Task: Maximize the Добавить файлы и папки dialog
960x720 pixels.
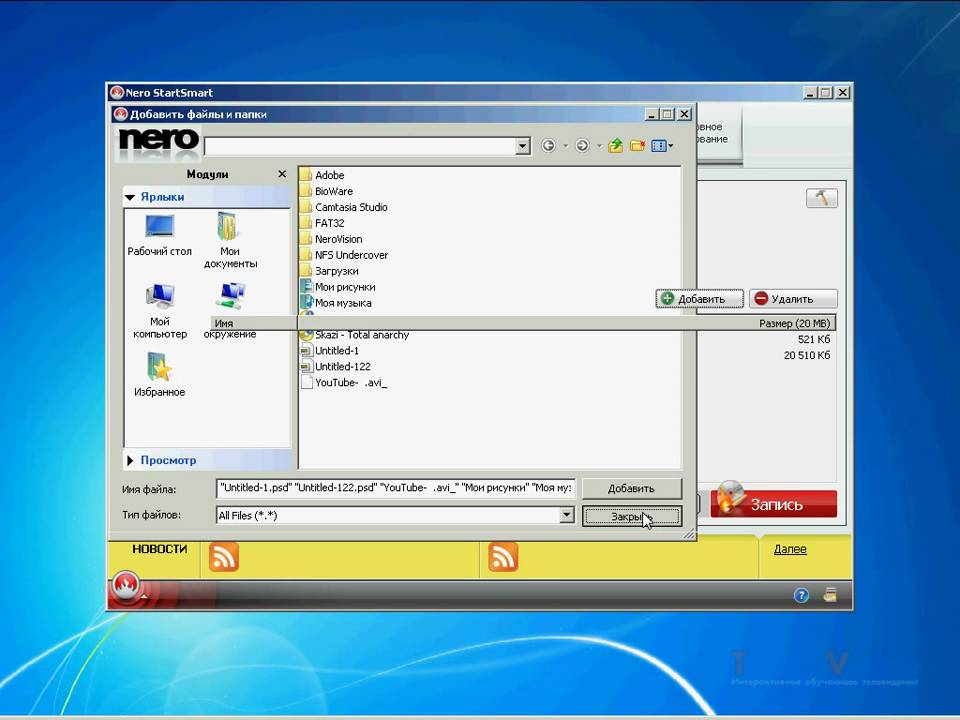Action: click(667, 114)
